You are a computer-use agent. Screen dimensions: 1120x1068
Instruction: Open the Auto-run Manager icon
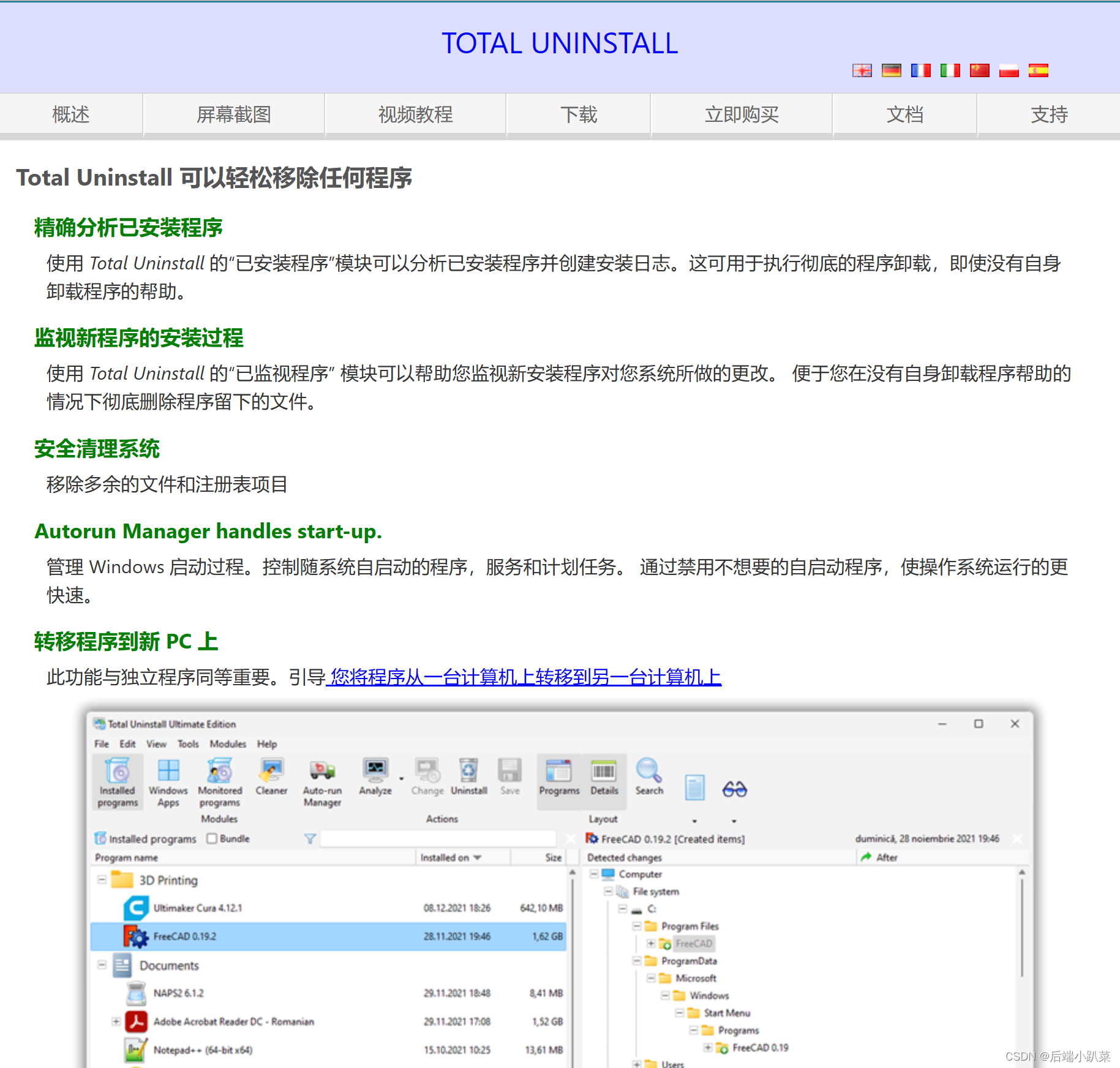322,783
